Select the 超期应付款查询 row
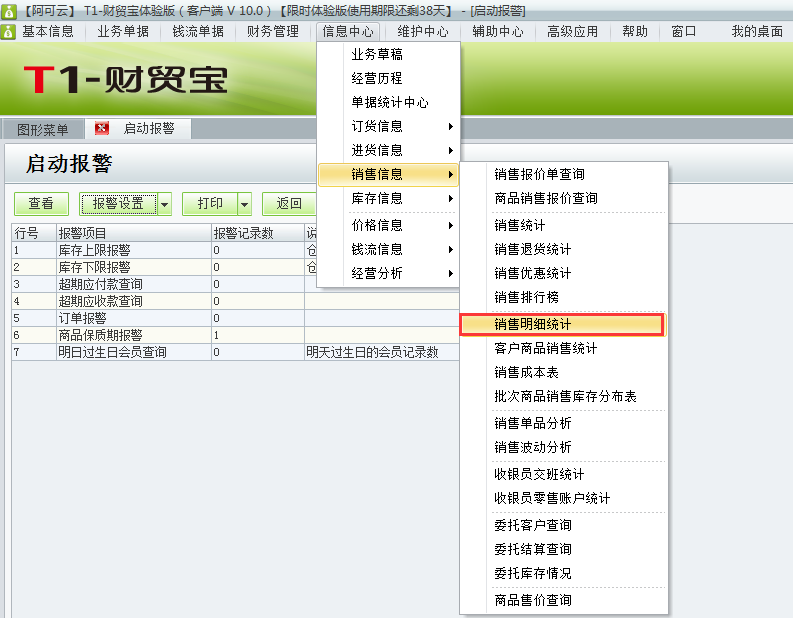 click(x=235, y=284)
